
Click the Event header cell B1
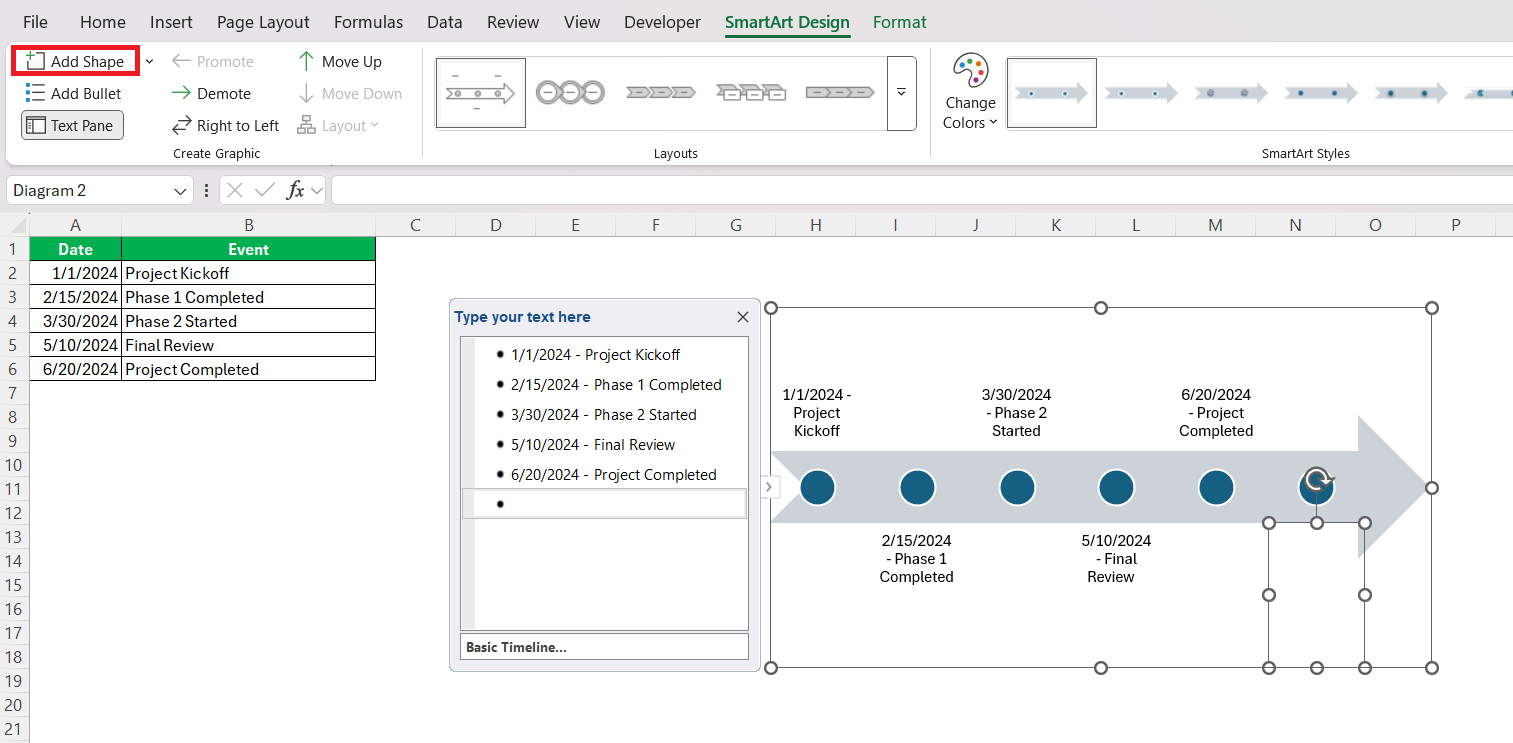click(x=248, y=249)
